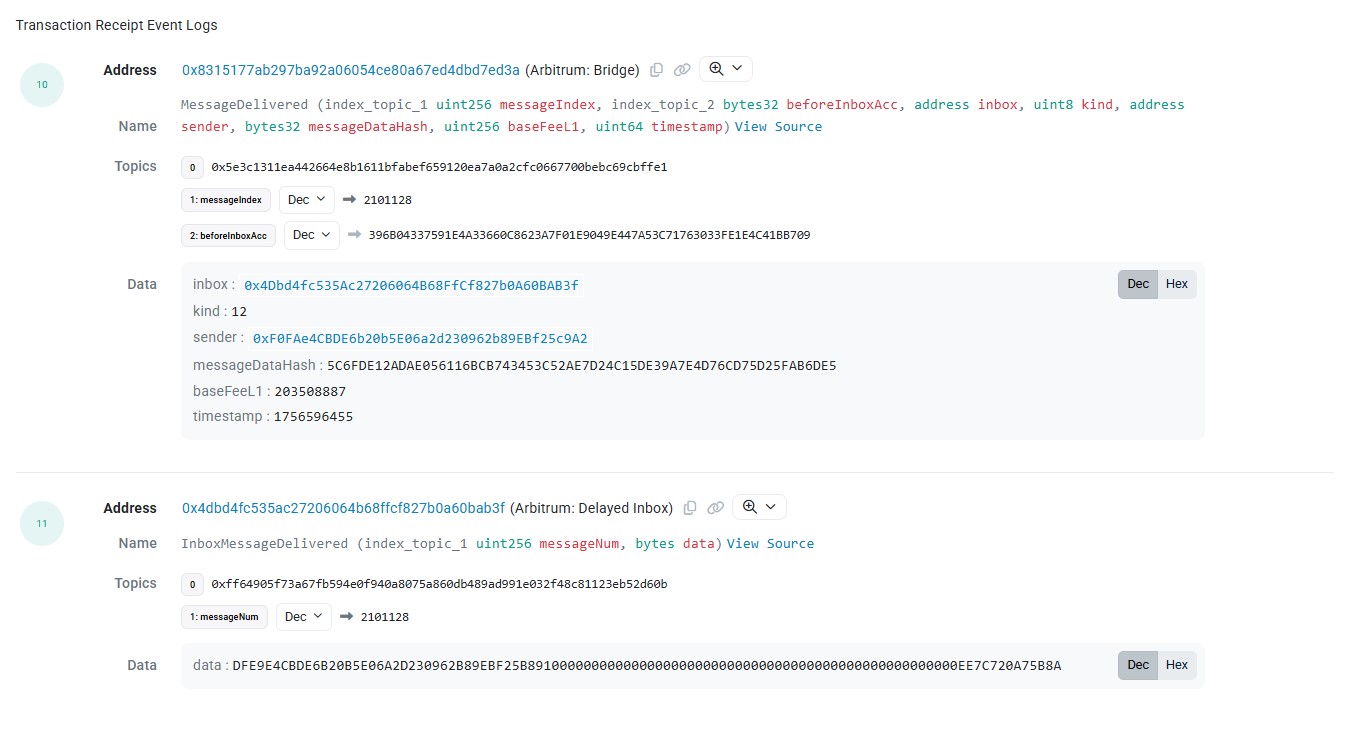
Task: Select timestamp value 1756596455
Action: click(314, 417)
